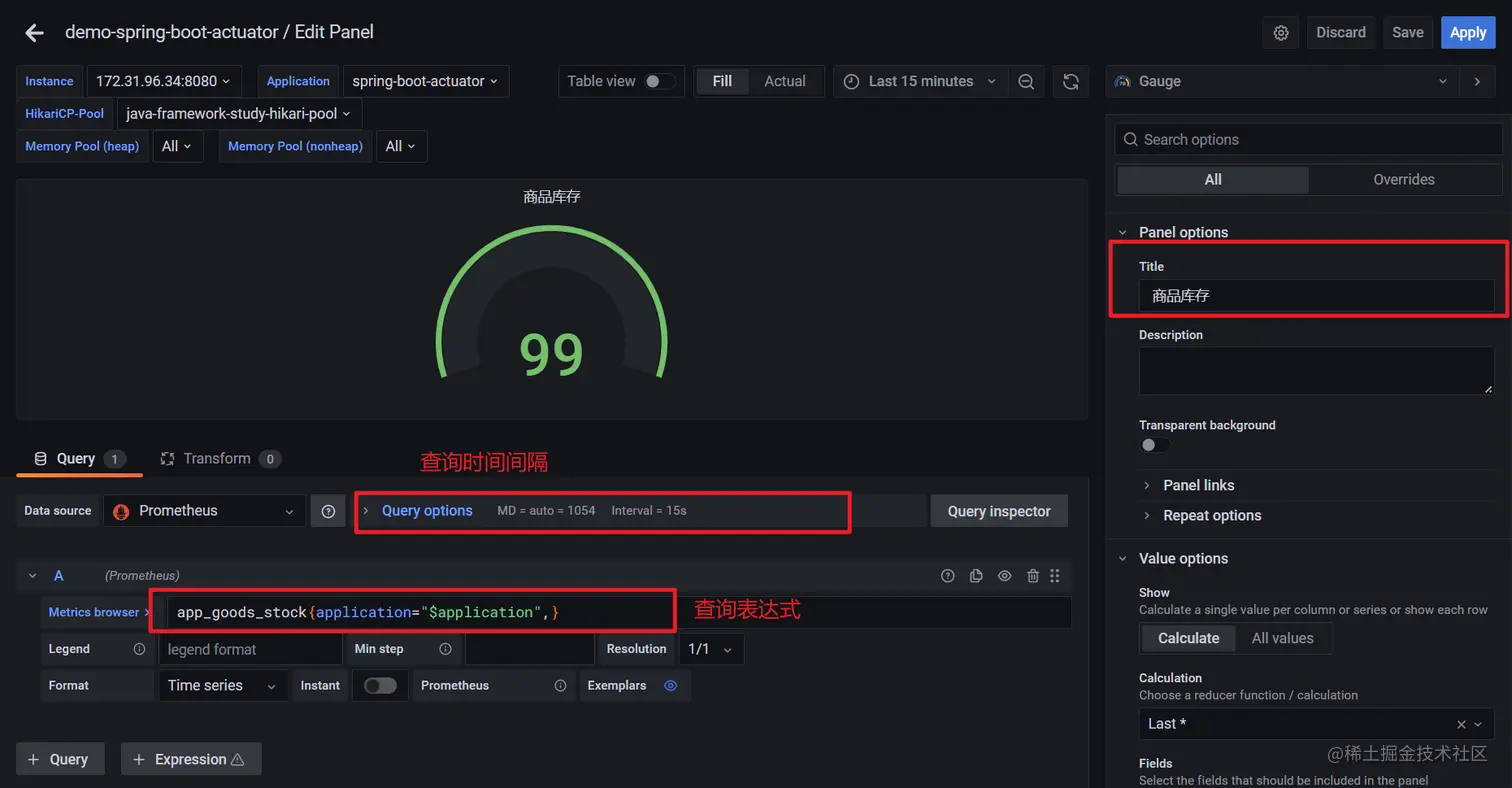Select the Fill display mode
Viewport: 1512px width, 788px height.
coord(722,82)
